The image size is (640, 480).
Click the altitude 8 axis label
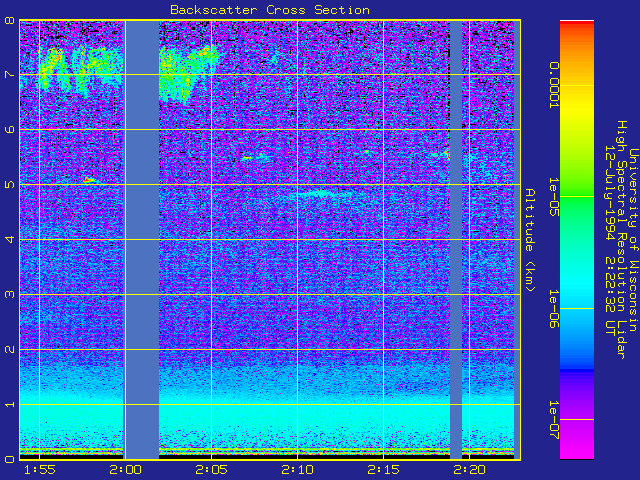(9, 20)
